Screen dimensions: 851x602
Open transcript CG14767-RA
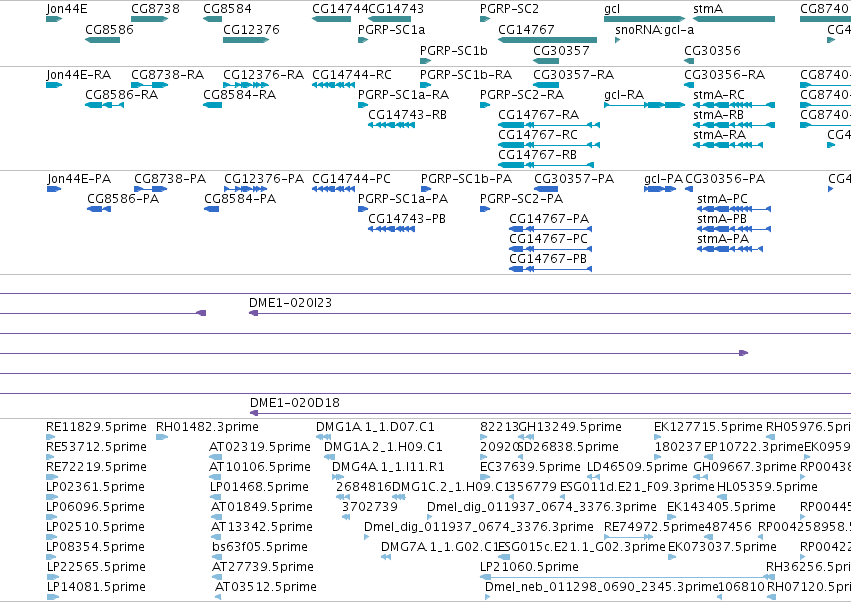[x=538, y=115]
